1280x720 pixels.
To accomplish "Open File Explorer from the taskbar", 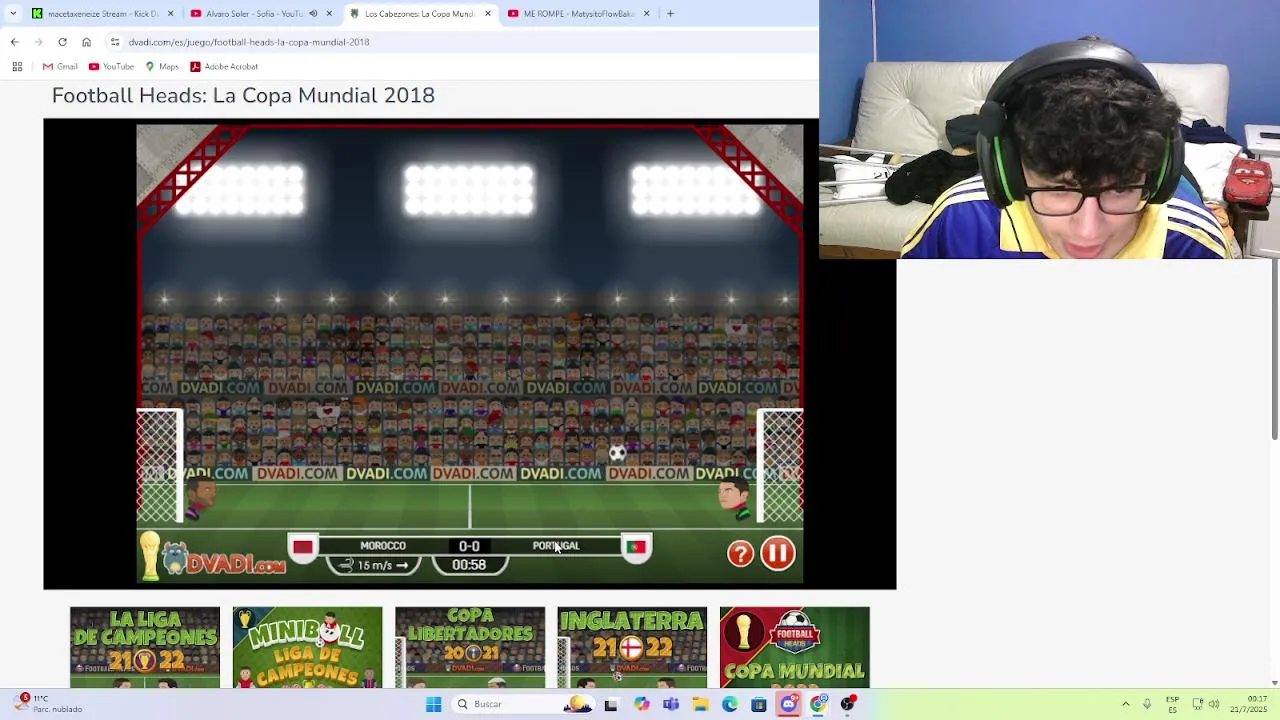I will point(700,704).
